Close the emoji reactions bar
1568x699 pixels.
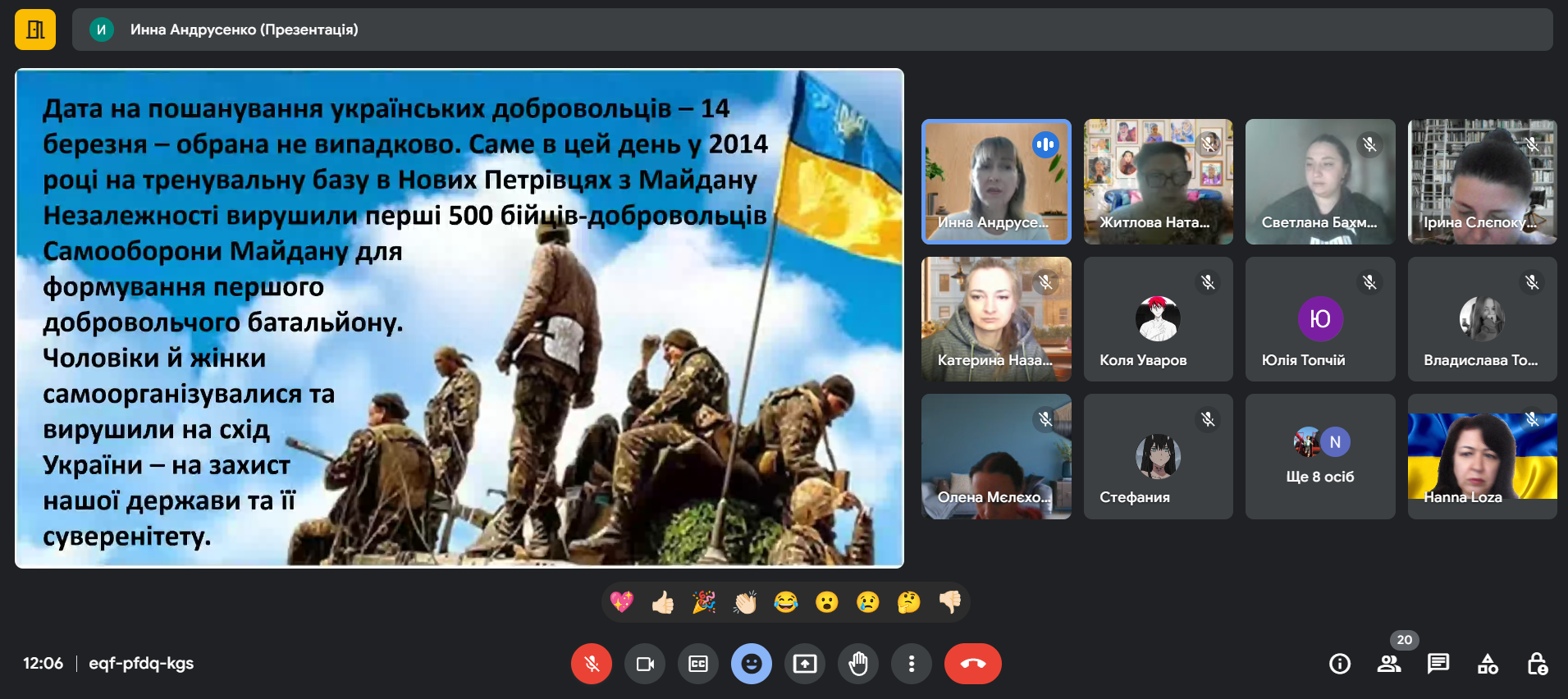point(752,664)
